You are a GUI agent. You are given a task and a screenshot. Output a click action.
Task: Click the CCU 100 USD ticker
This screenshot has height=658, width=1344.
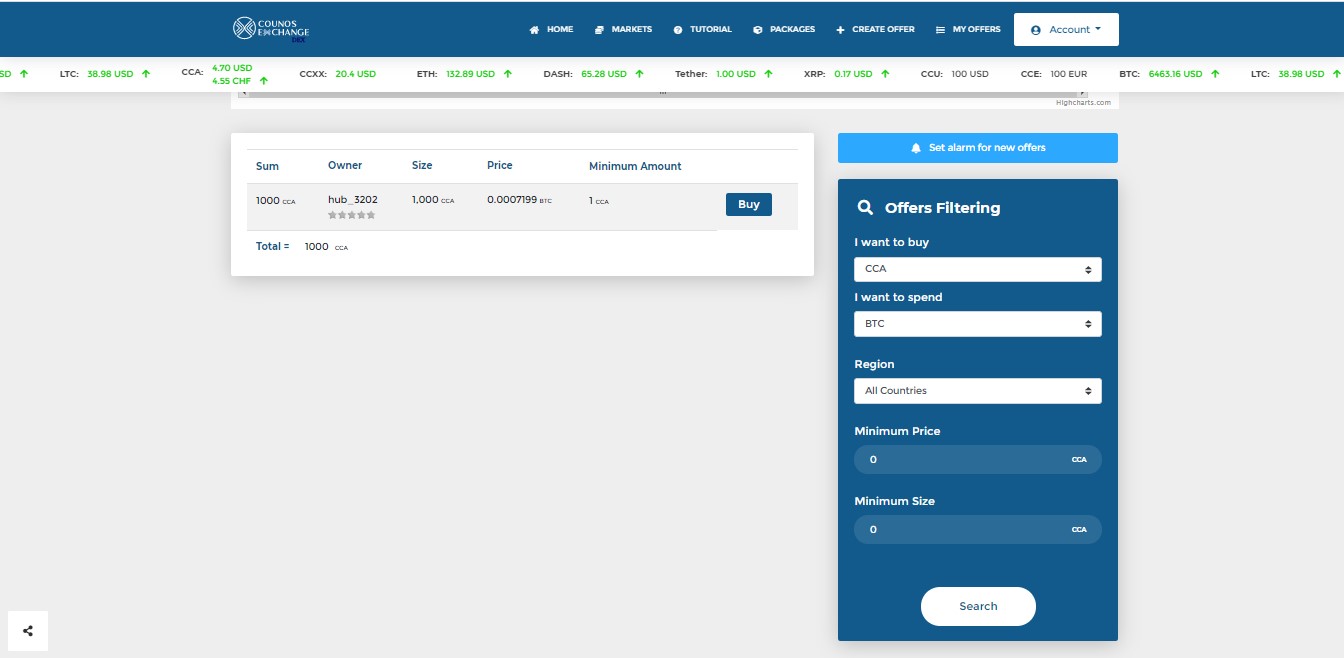click(x=955, y=74)
